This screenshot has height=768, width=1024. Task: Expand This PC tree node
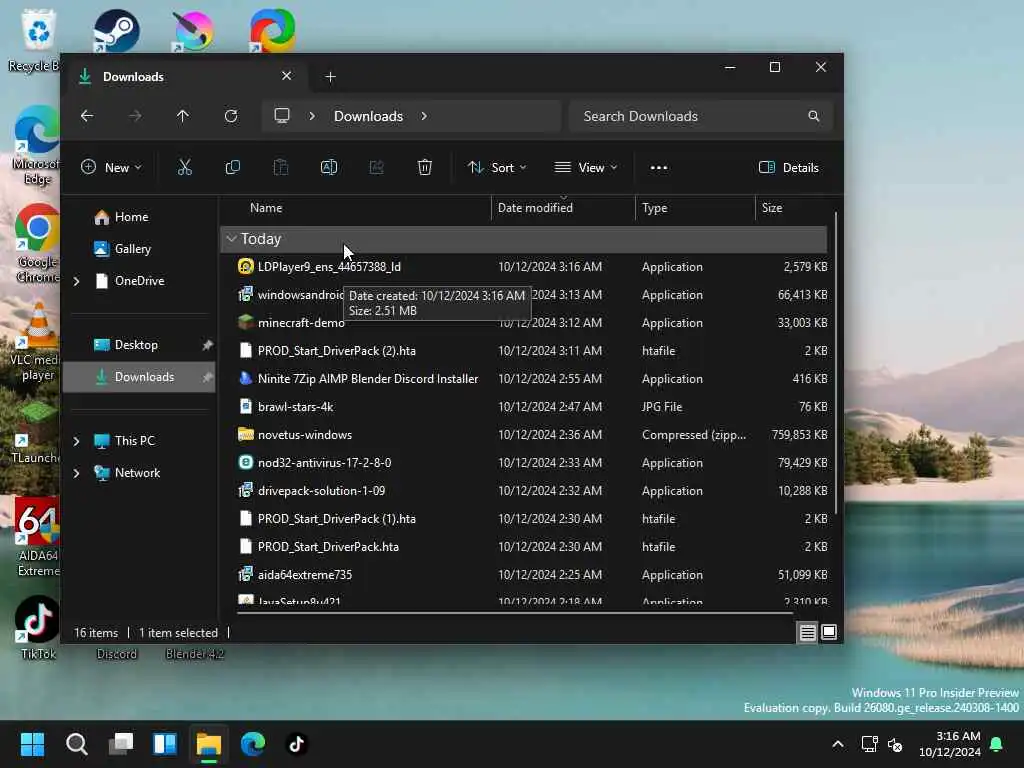(76, 441)
